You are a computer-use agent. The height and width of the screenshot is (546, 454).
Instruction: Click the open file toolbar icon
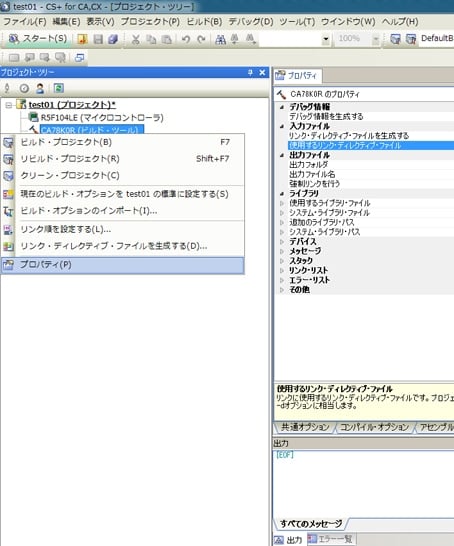(x=82, y=39)
